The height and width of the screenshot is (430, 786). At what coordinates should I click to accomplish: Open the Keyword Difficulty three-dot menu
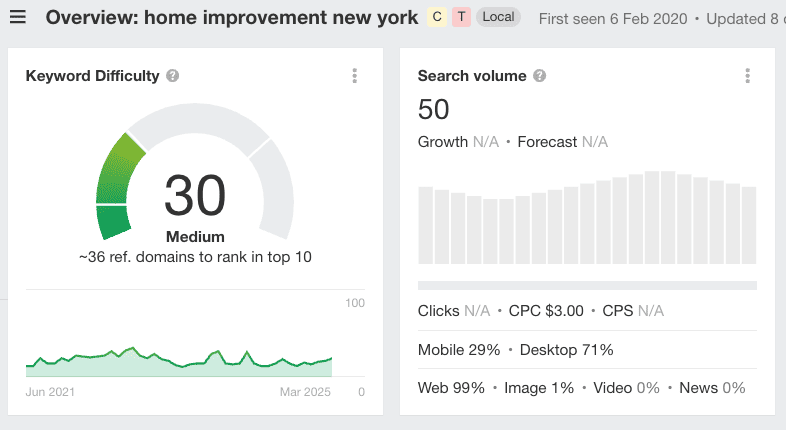355,76
